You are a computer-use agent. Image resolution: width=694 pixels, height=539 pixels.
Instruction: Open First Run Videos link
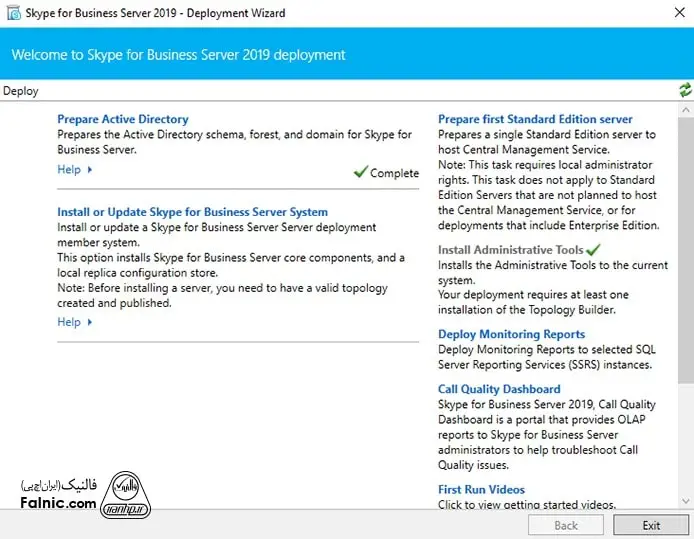coord(482,489)
